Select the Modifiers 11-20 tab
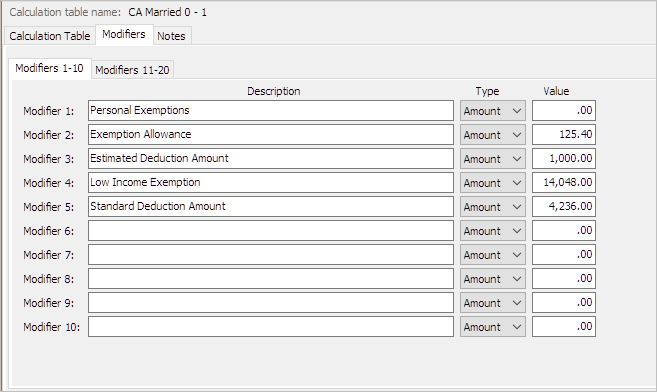The height and width of the screenshot is (392, 657). pos(132,70)
